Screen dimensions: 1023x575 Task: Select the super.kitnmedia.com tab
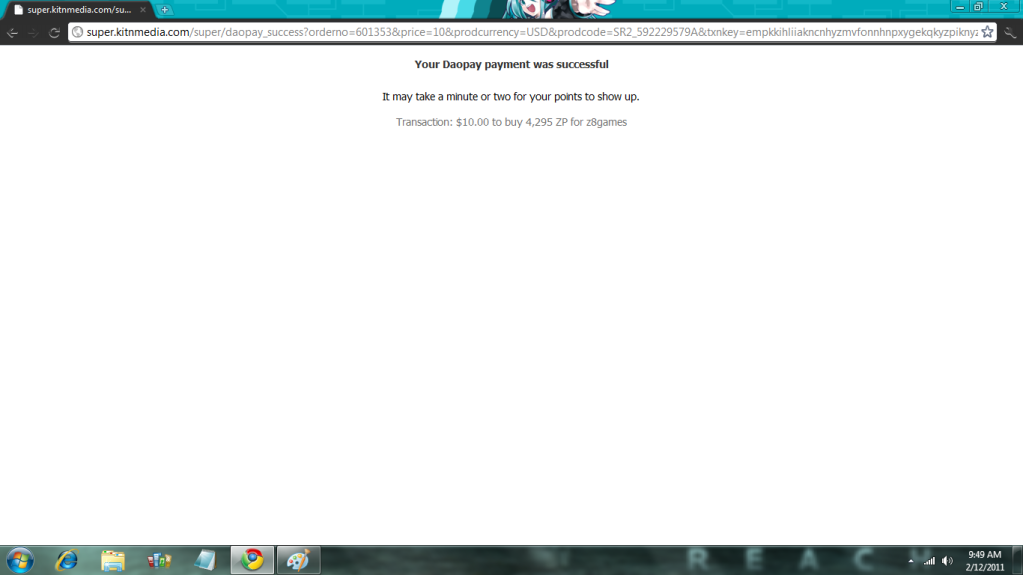(78, 10)
